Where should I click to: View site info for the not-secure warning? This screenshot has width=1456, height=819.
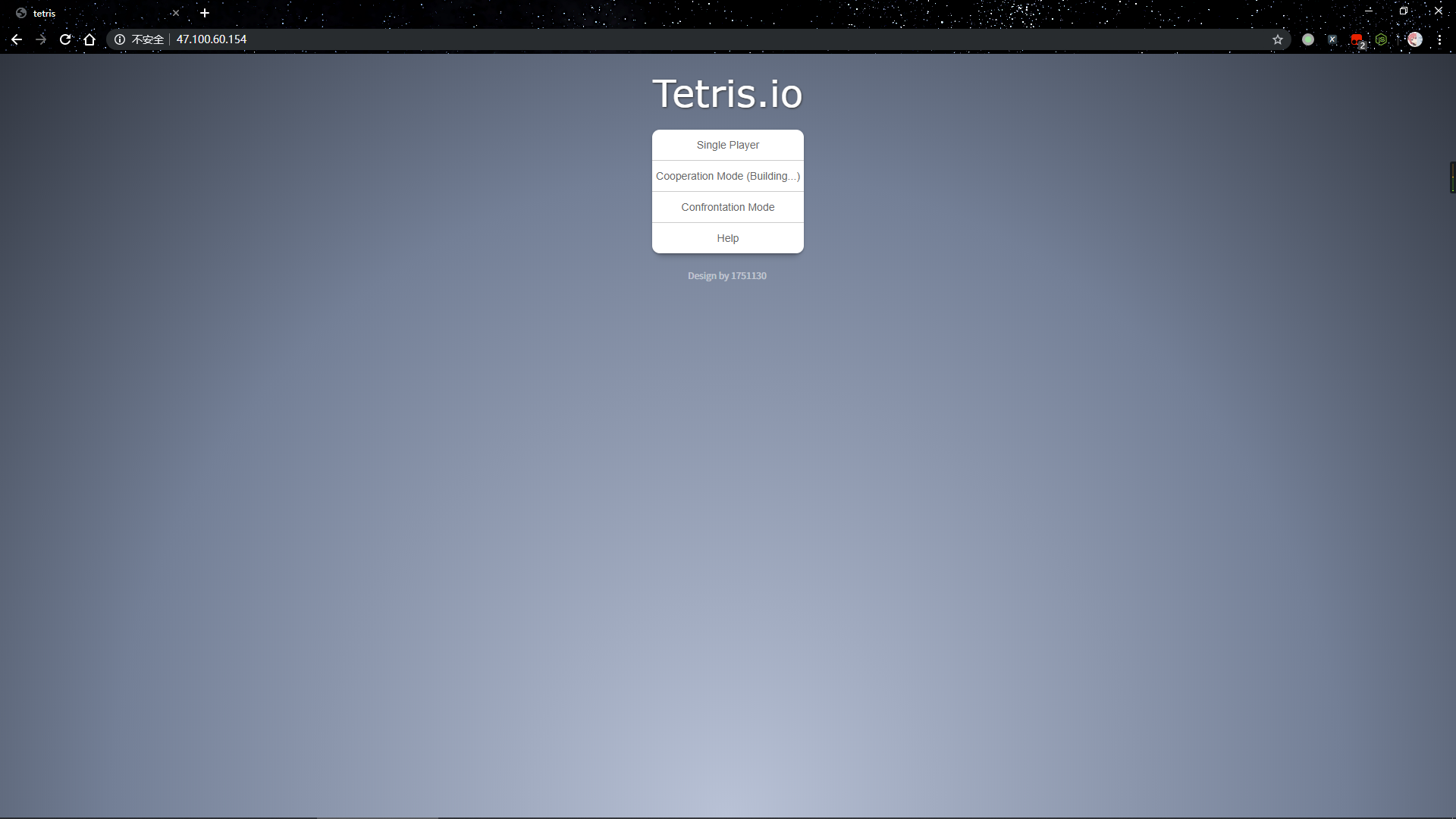[x=120, y=39]
